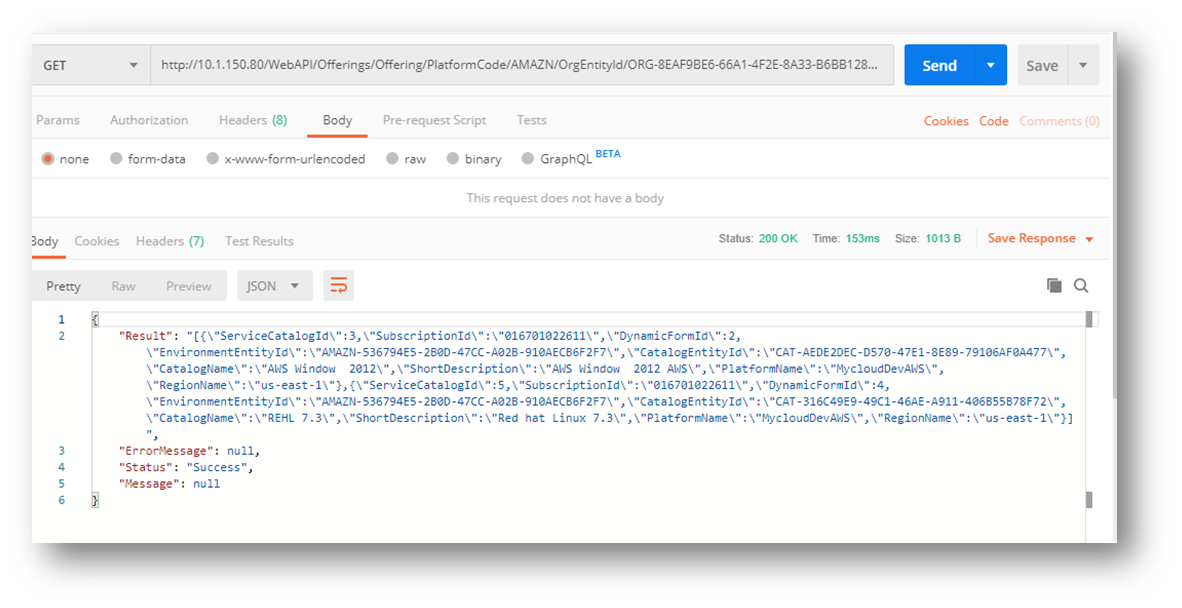This screenshot has width=1182, height=608.
Task: Open the JSON format dropdown
Action: click(x=274, y=286)
